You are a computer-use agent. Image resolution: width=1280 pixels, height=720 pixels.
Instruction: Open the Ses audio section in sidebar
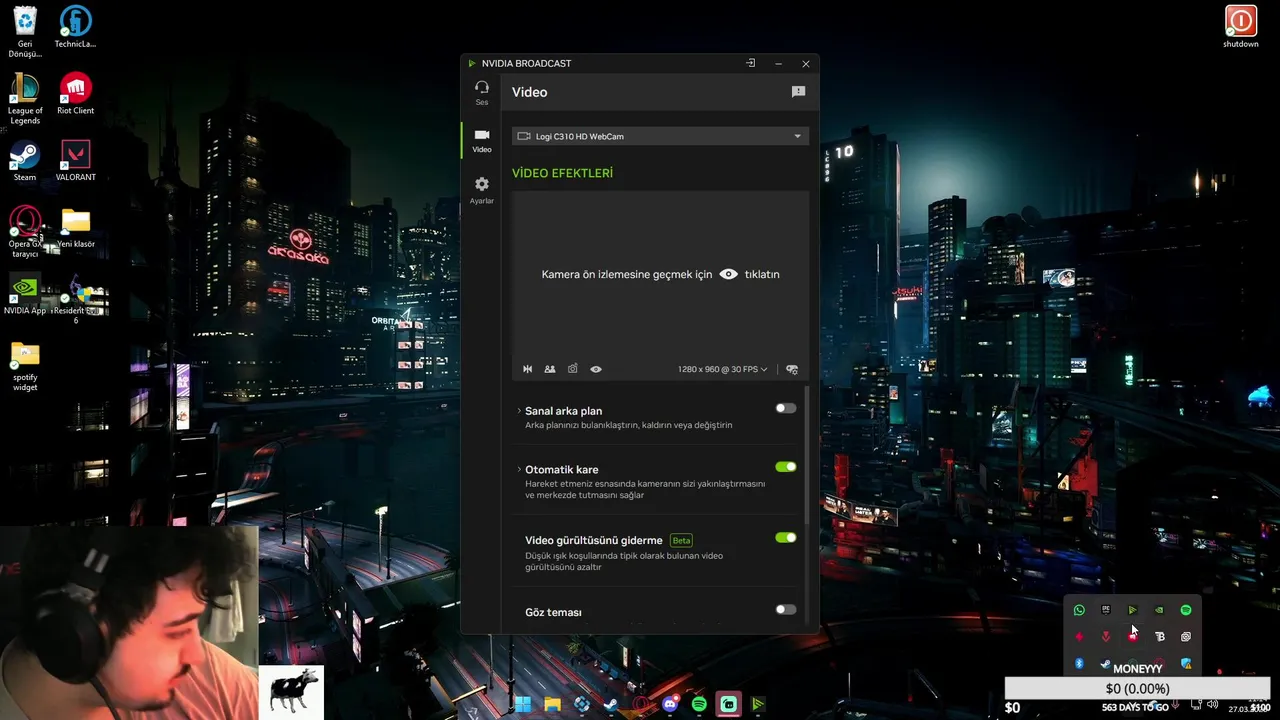point(482,92)
